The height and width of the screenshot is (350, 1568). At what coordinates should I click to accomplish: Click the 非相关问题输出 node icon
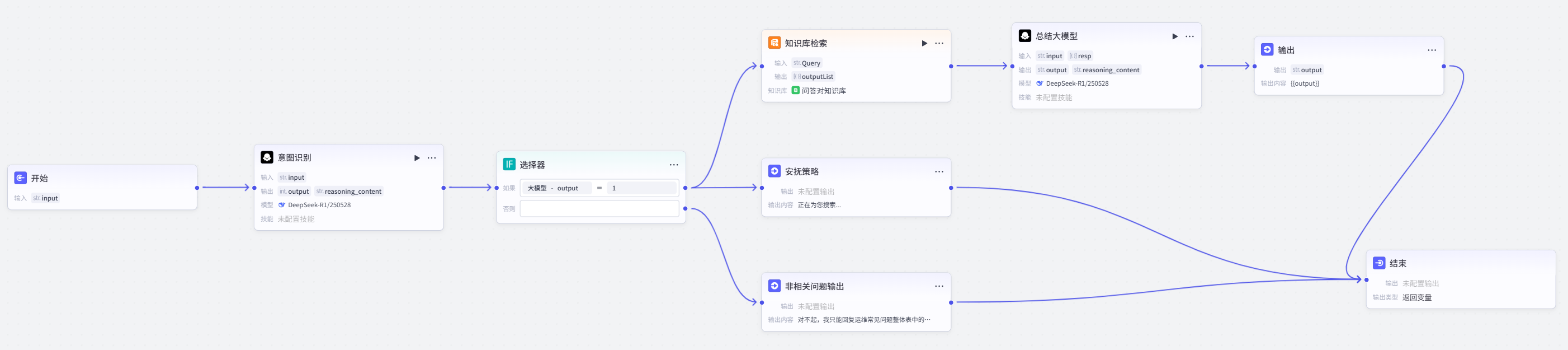[774, 286]
